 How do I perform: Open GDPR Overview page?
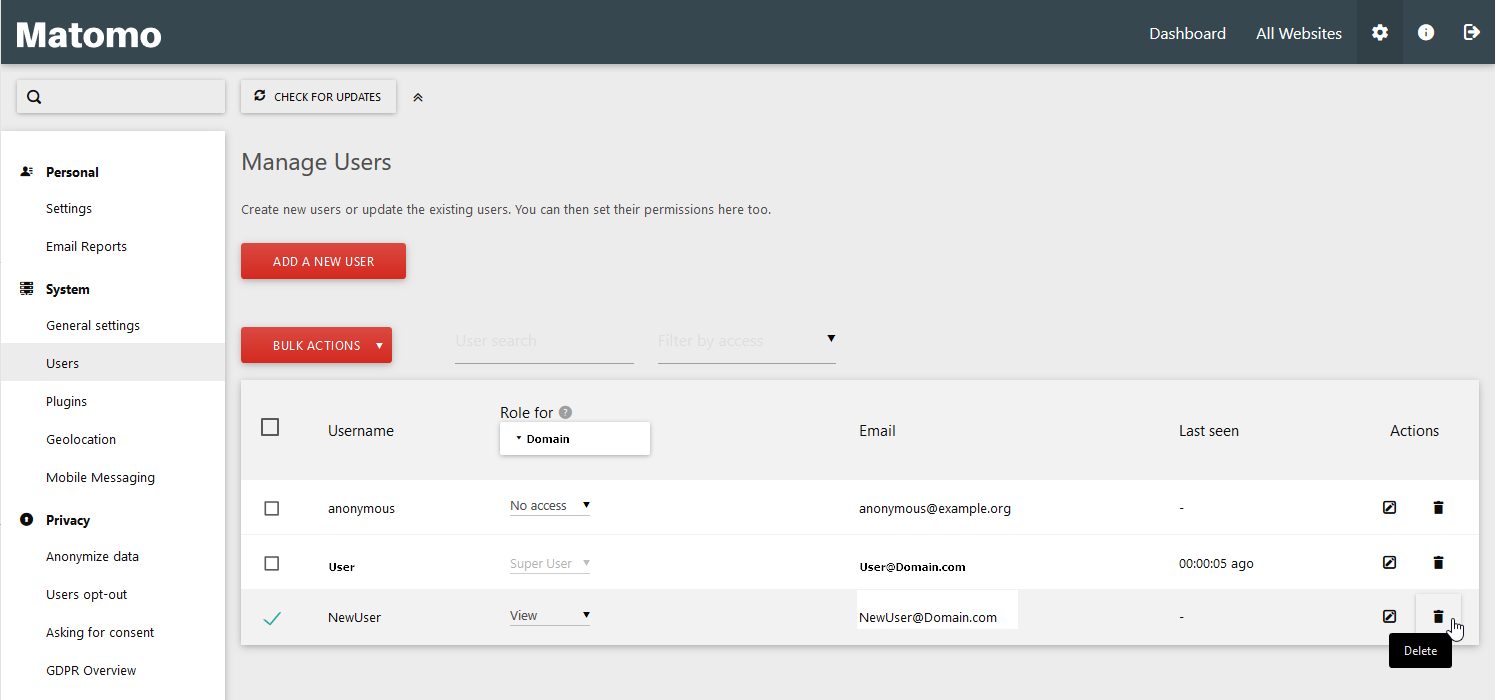point(91,670)
